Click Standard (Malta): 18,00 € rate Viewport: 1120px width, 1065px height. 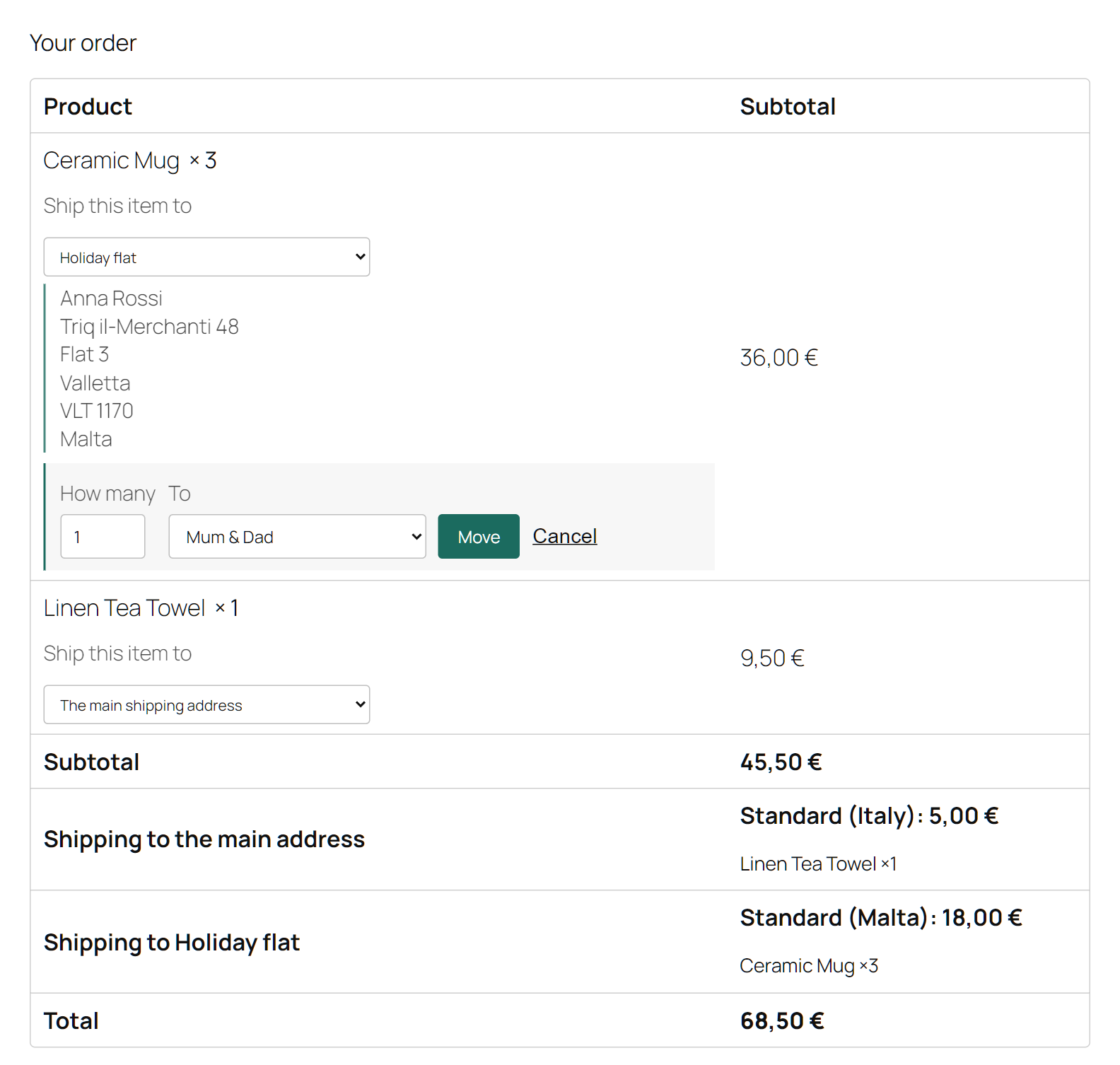[881, 917]
